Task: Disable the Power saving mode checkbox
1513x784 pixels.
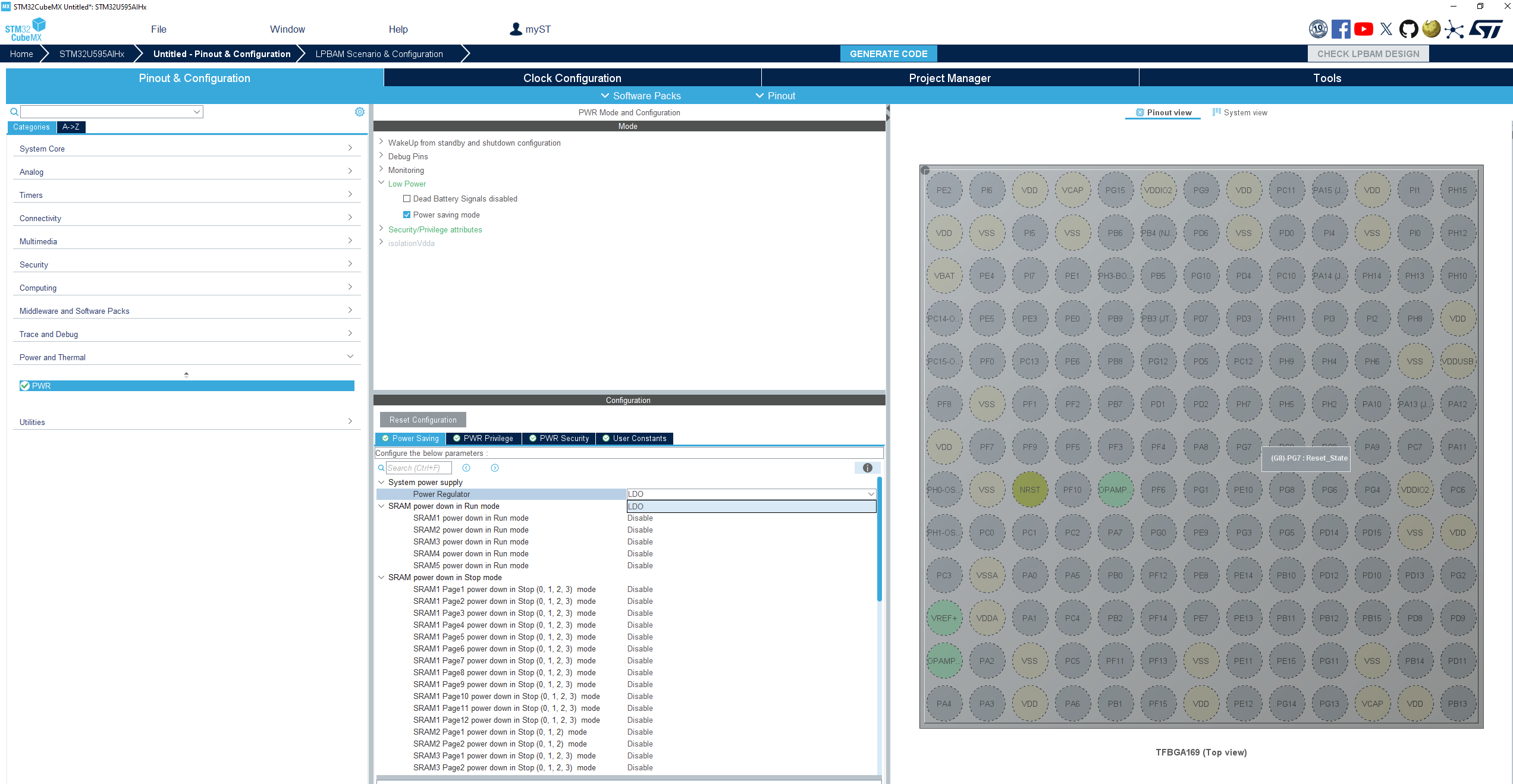Action: 407,214
